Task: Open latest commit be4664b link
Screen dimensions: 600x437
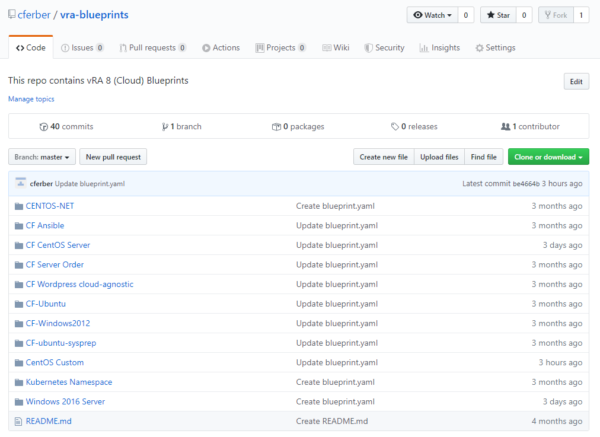Action: 526,184
